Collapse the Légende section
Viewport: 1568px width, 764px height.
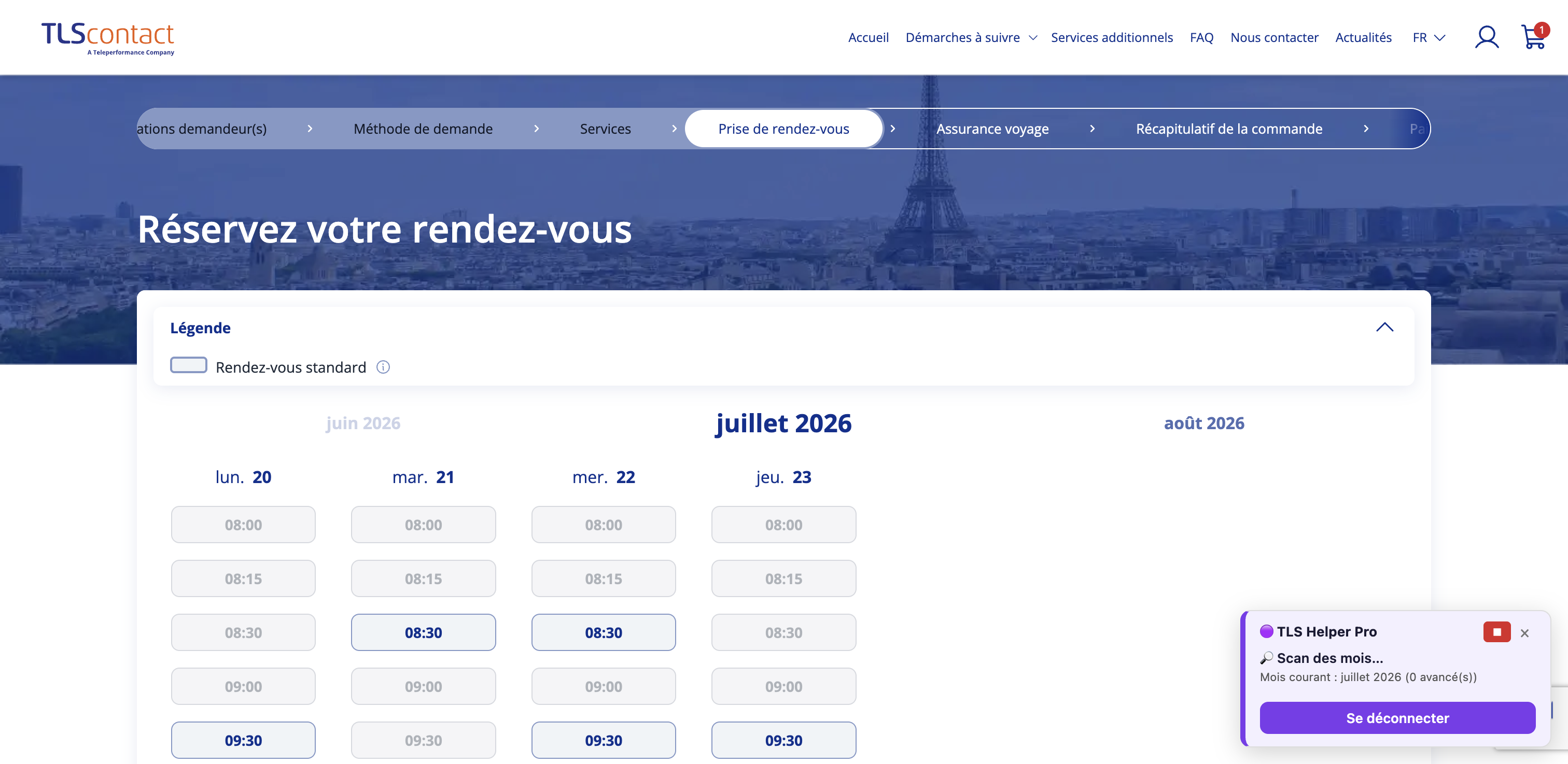(1384, 327)
